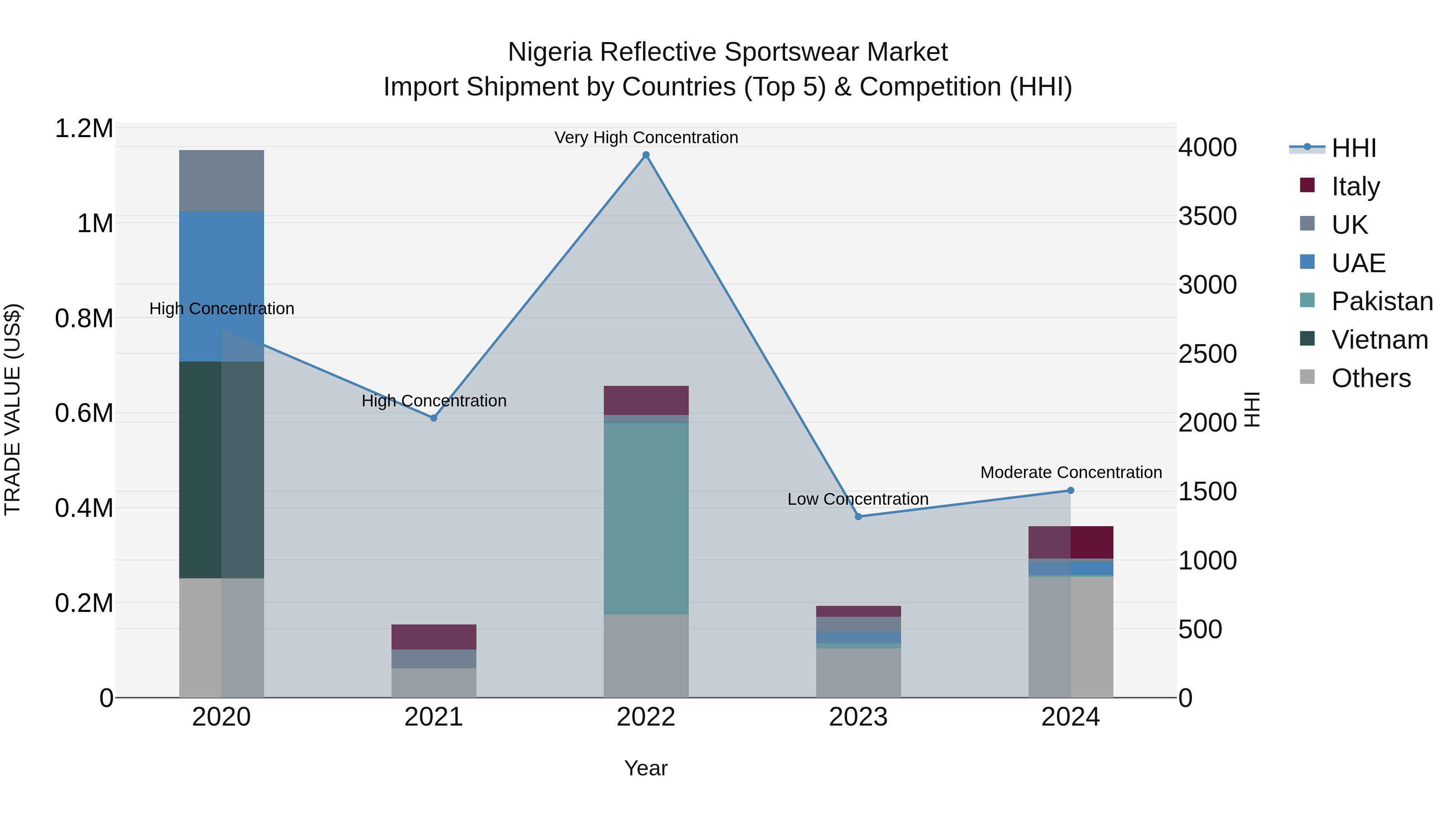Viewport: 1456px width, 819px height.
Task: Click the 'Low Concentration' annotation
Action: pyautogui.click(x=858, y=499)
